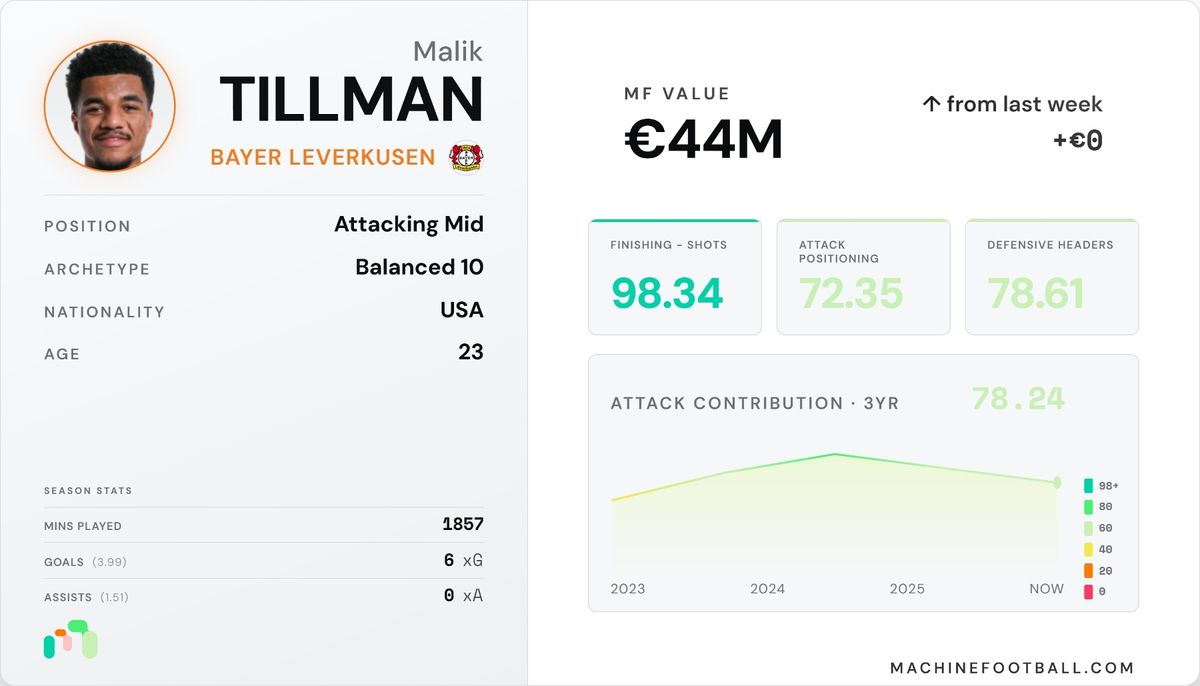
Task: Select the Attack Positioning stat card
Action: coord(863,277)
